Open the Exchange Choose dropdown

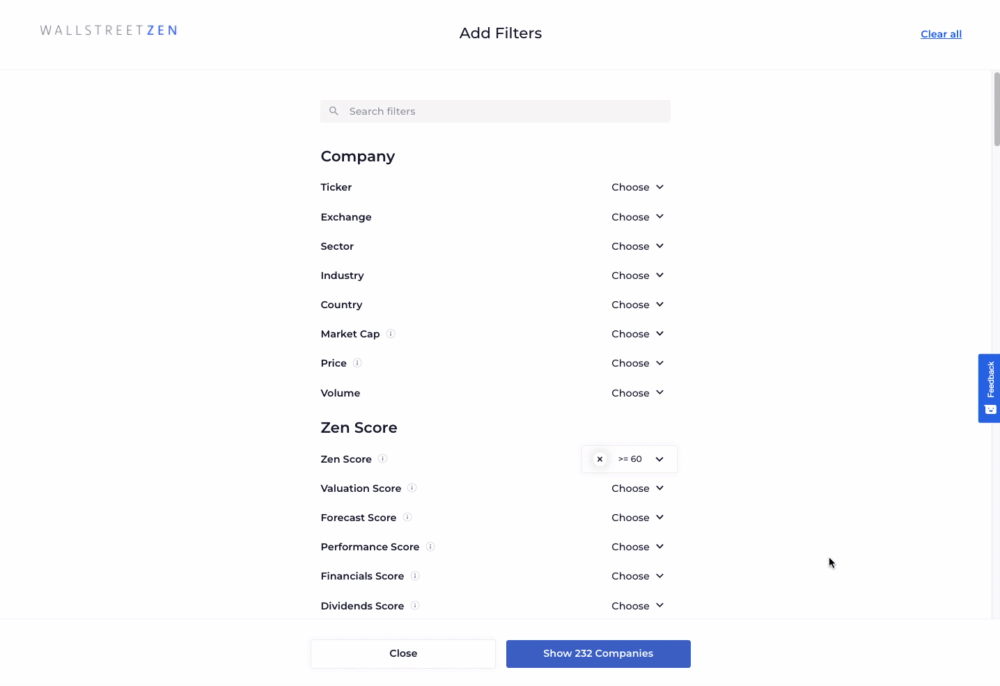pyautogui.click(x=637, y=217)
